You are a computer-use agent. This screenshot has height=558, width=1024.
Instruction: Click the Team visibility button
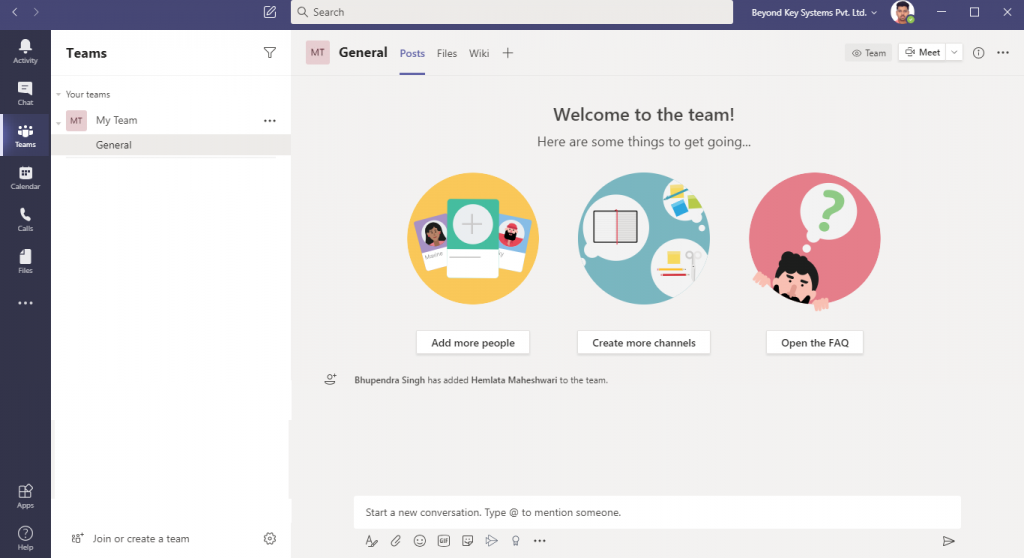(869, 54)
